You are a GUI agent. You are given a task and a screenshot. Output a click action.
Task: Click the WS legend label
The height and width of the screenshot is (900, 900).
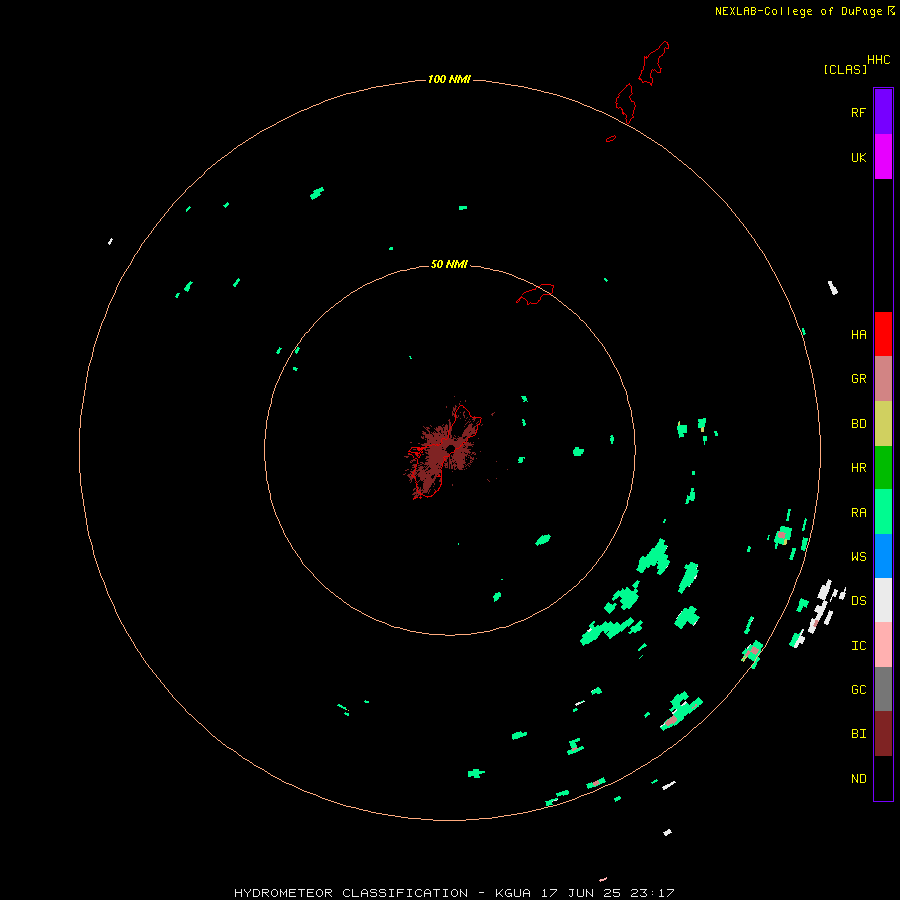858,556
